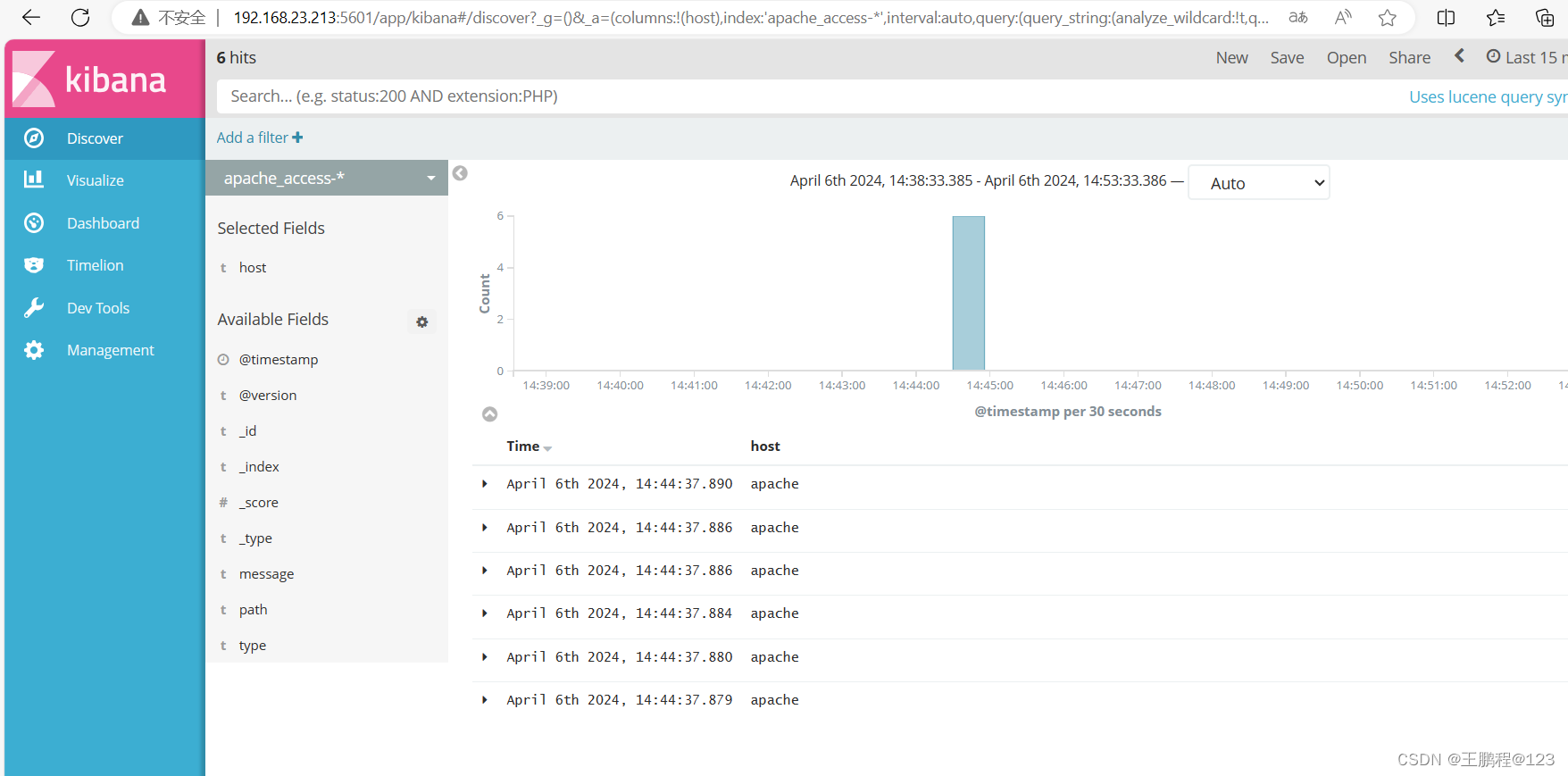Screen dimensions: 1568x776
Task: Click the Kibana logo
Action: [89, 79]
